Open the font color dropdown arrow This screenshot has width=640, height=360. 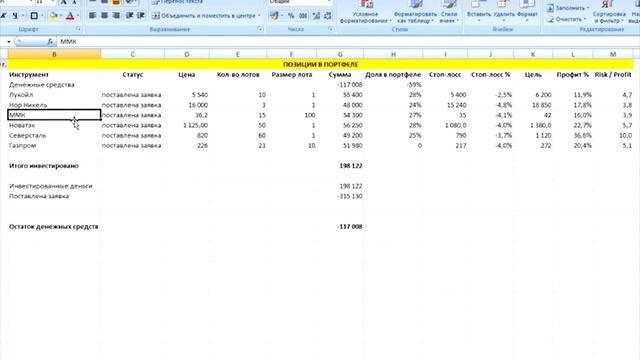[78, 16]
